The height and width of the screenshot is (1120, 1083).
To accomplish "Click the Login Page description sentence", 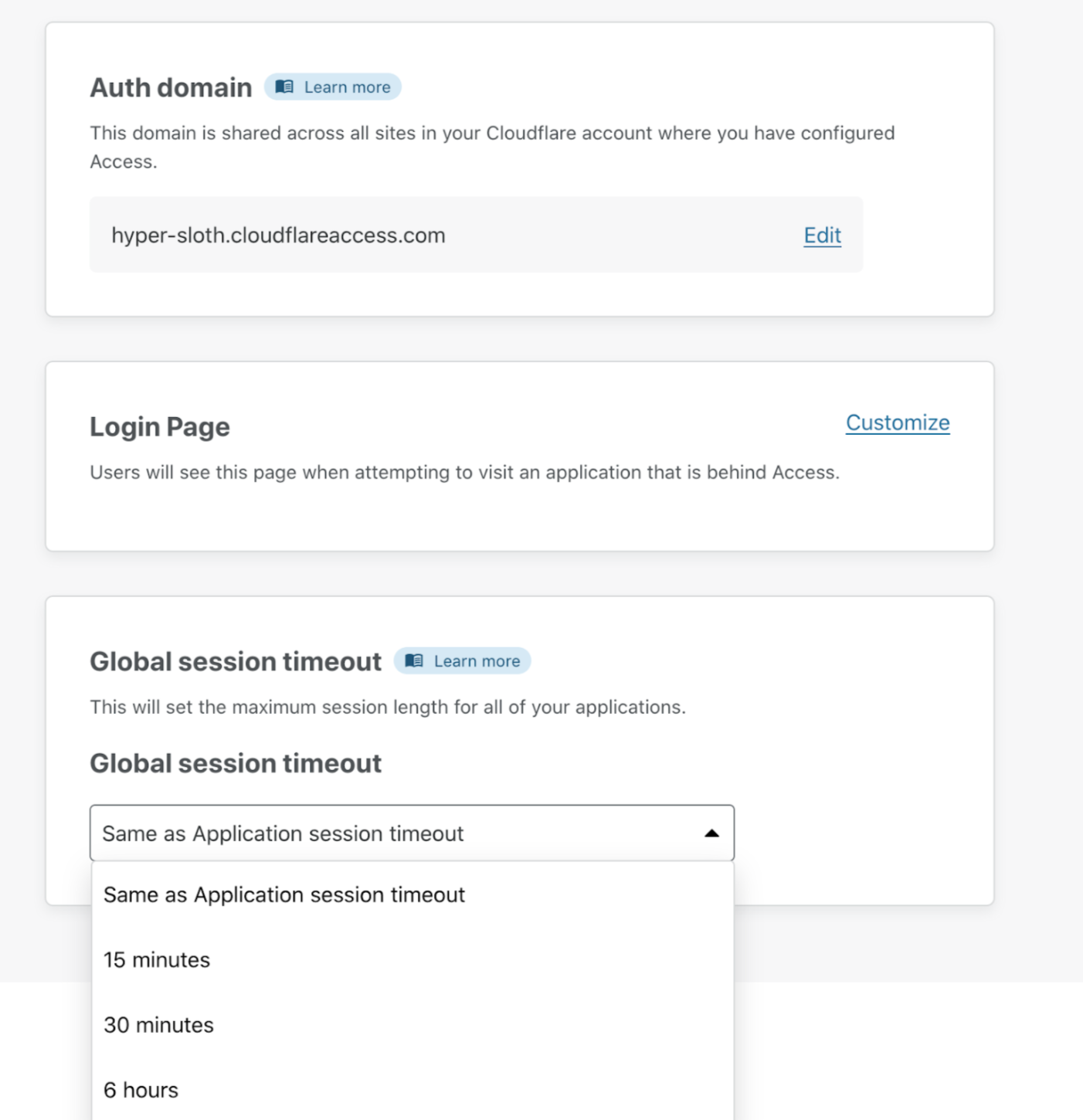I will 464,473.
